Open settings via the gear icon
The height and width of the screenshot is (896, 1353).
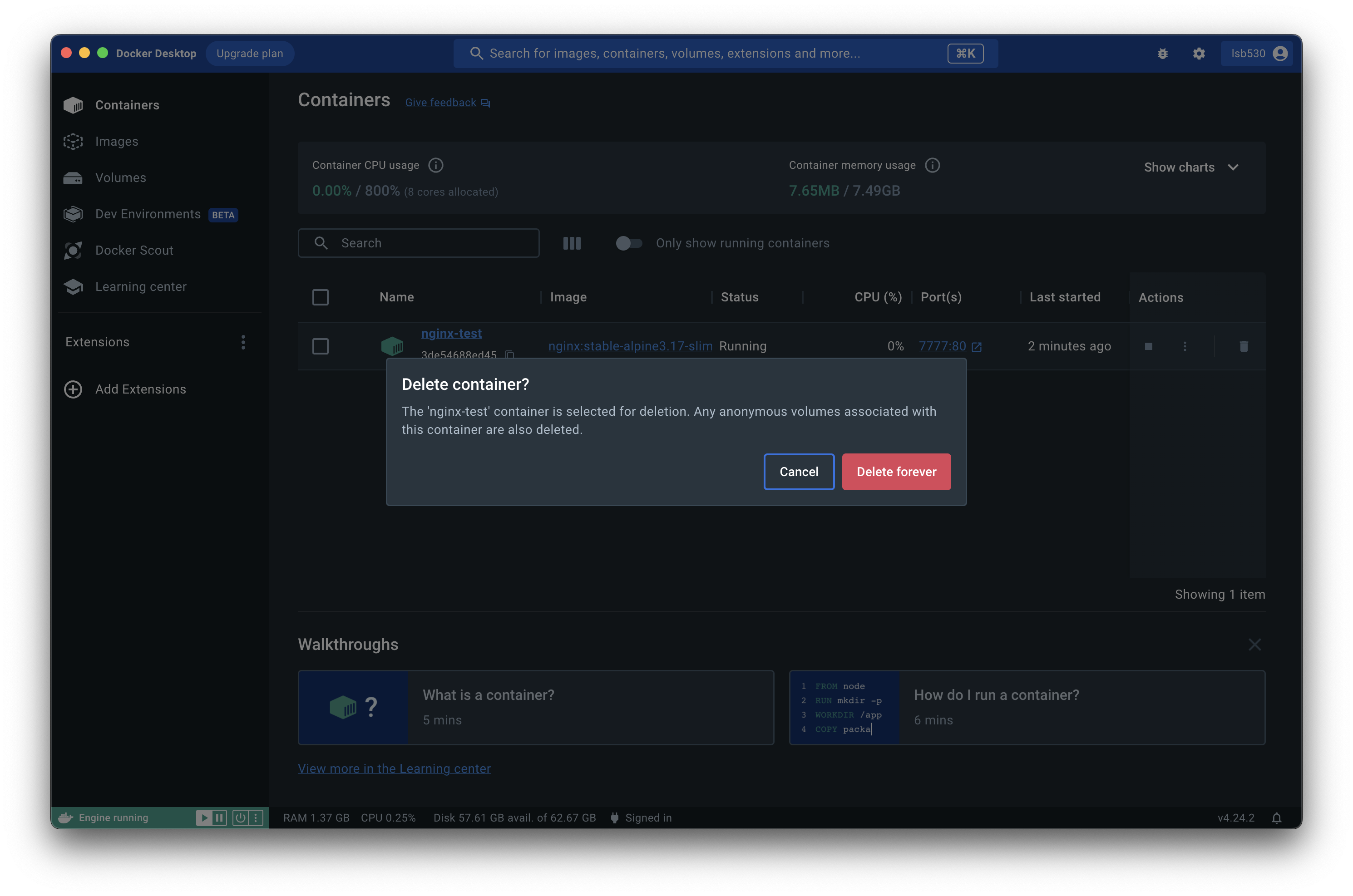click(1199, 54)
